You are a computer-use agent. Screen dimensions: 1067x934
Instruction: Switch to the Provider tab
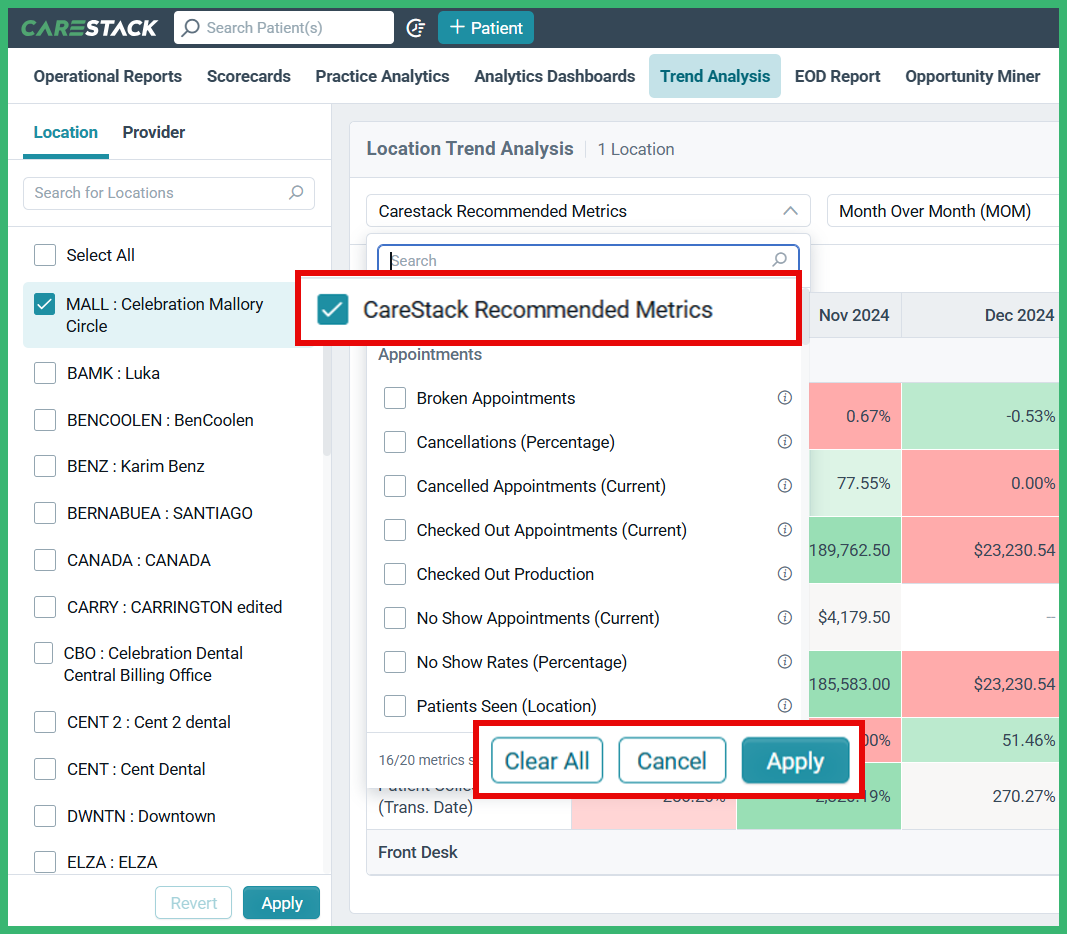coord(153,132)
